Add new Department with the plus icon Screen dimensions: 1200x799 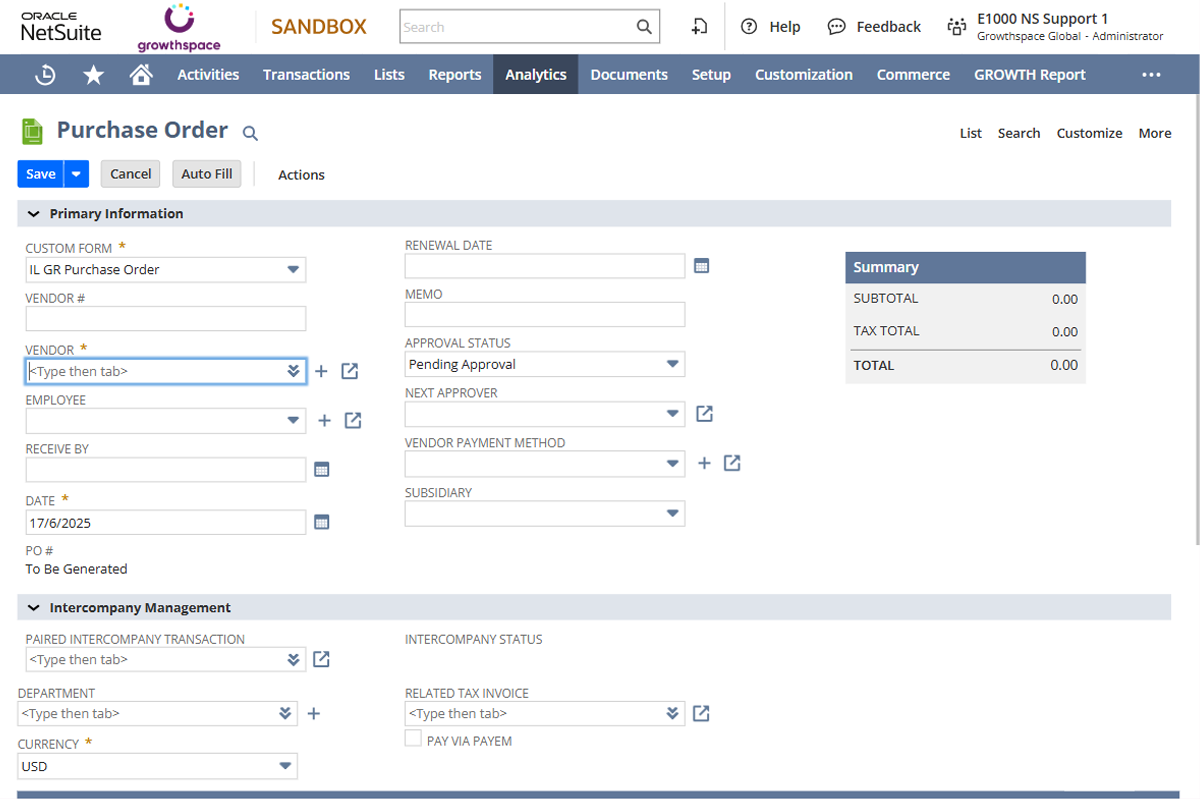click(x=313, y=713)
